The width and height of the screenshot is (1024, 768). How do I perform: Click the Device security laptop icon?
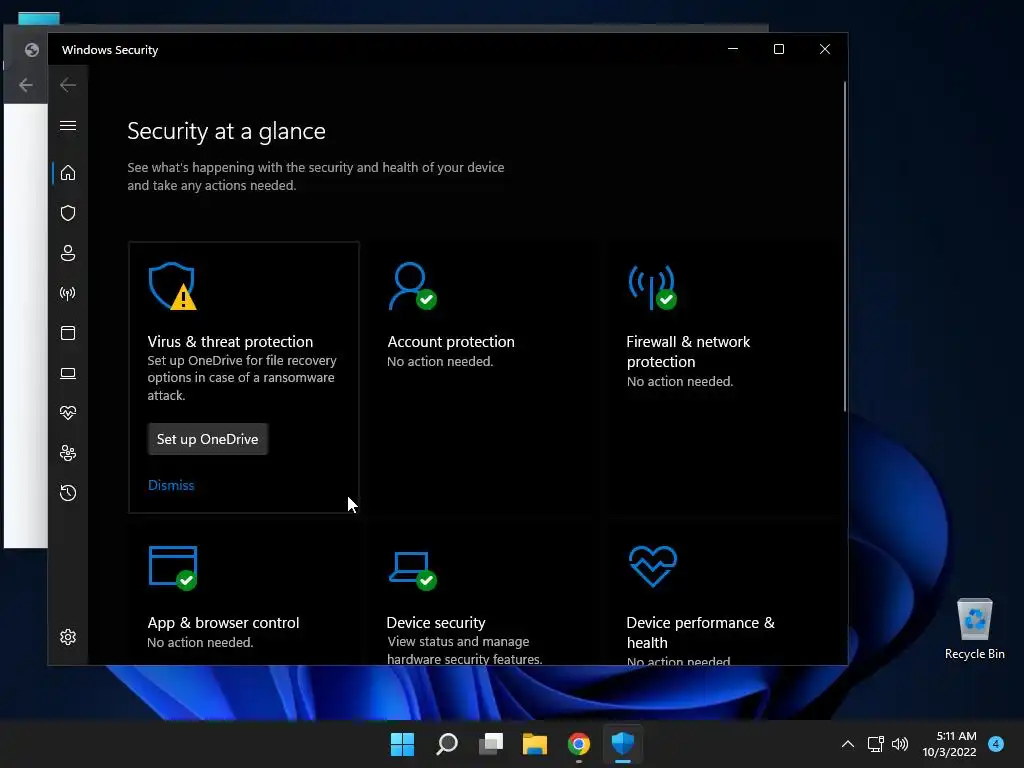412,571
